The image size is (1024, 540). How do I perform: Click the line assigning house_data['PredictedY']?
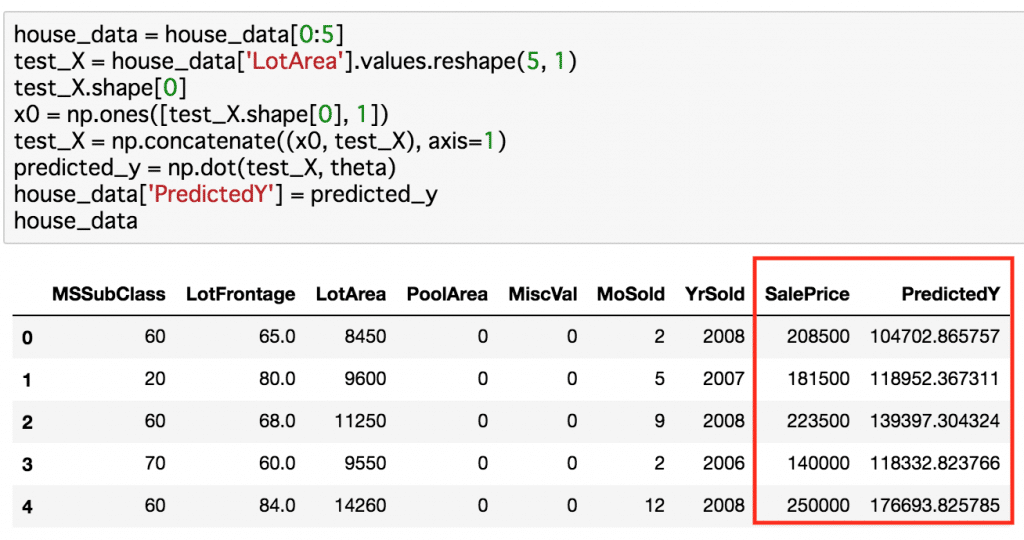click(x=226, y=195)
